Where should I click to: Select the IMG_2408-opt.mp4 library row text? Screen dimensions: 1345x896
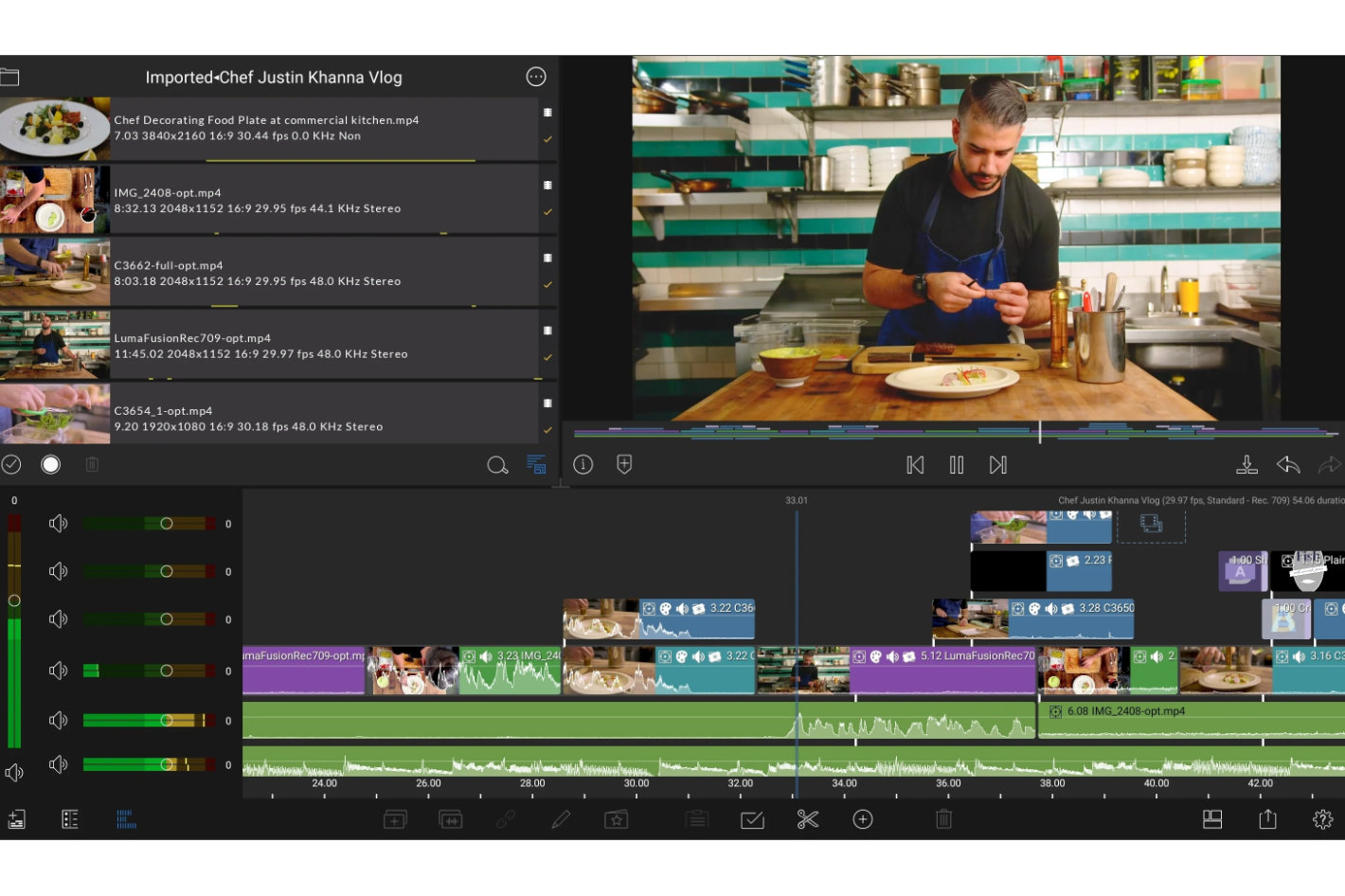(x=258, y=200)
